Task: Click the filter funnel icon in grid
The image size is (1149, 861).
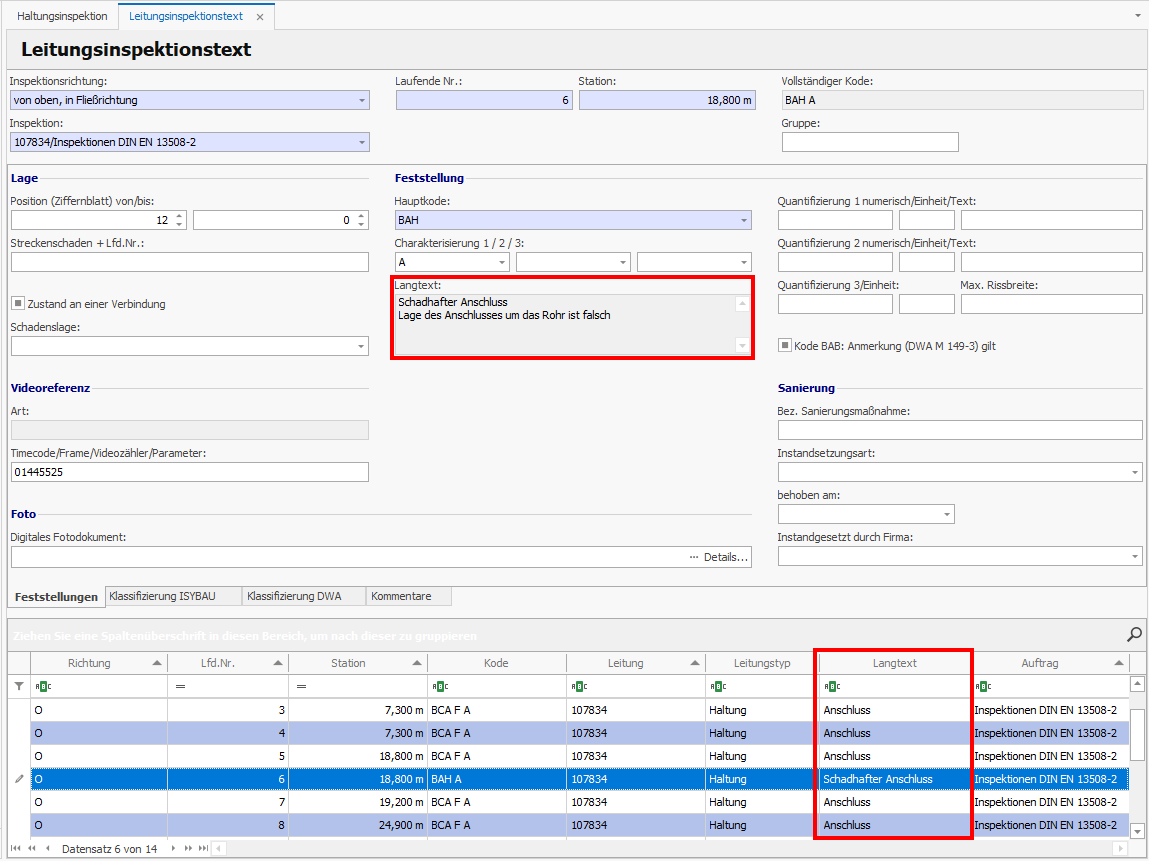Action: tap(17, 686)
